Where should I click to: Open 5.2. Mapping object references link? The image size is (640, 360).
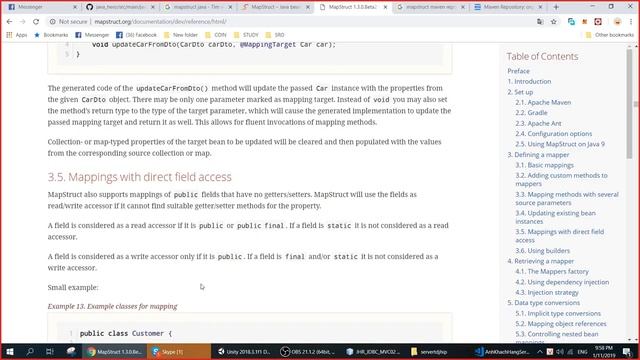click(561, 324)
